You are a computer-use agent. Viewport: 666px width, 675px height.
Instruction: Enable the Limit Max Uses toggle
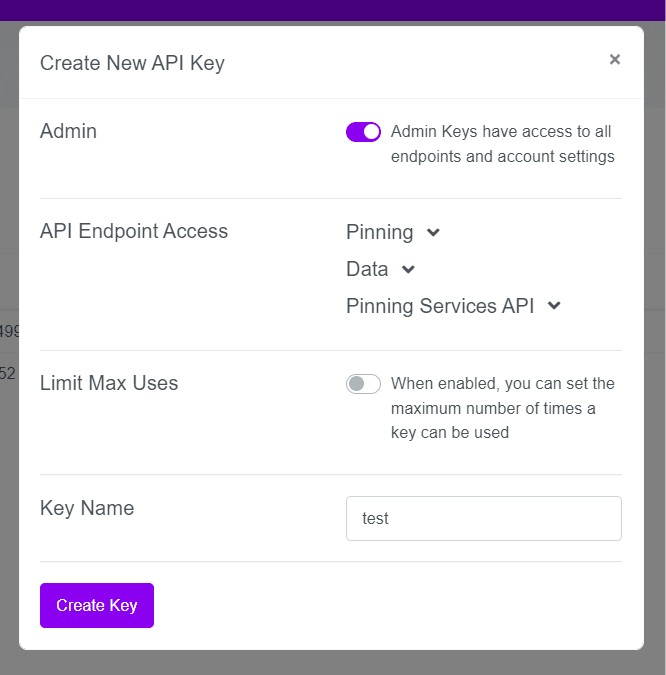click(x=363, y=384)
